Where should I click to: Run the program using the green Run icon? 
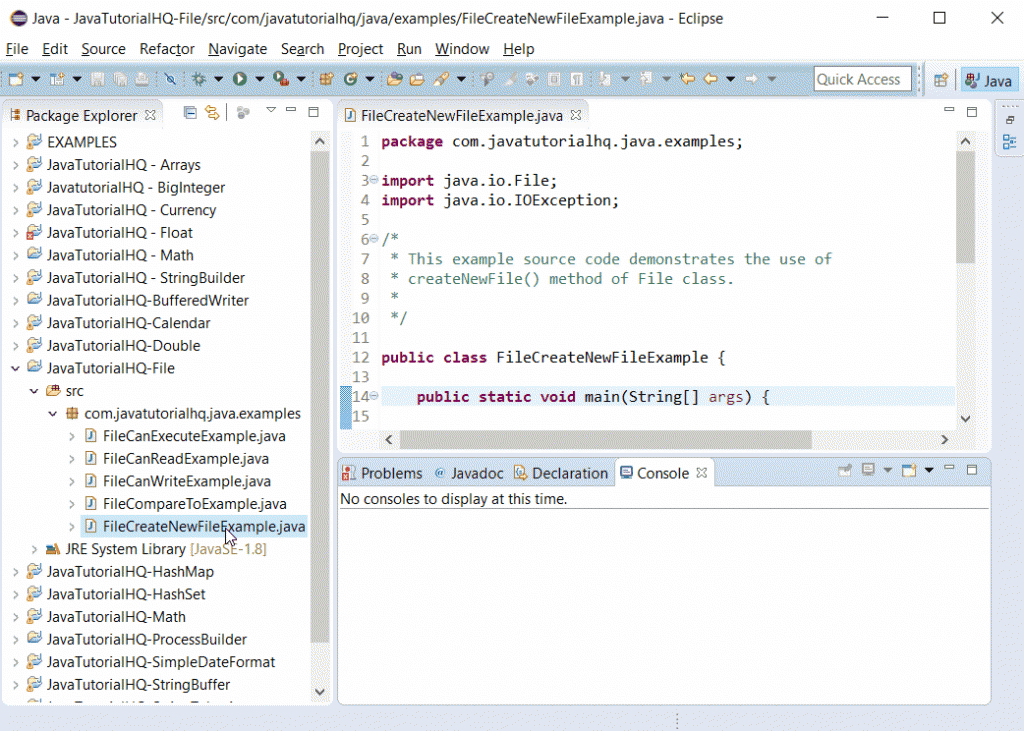click(240, 78)
